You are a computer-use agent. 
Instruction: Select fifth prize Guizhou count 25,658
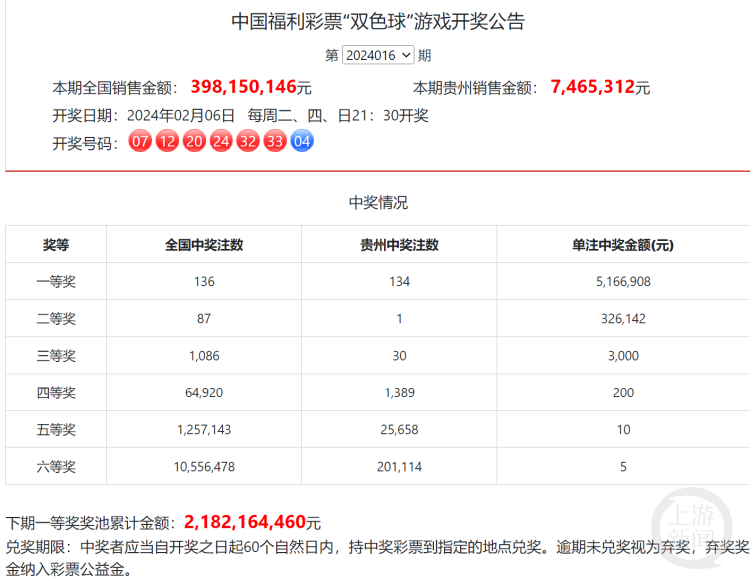pyautogui.click(x=399, y=430)
